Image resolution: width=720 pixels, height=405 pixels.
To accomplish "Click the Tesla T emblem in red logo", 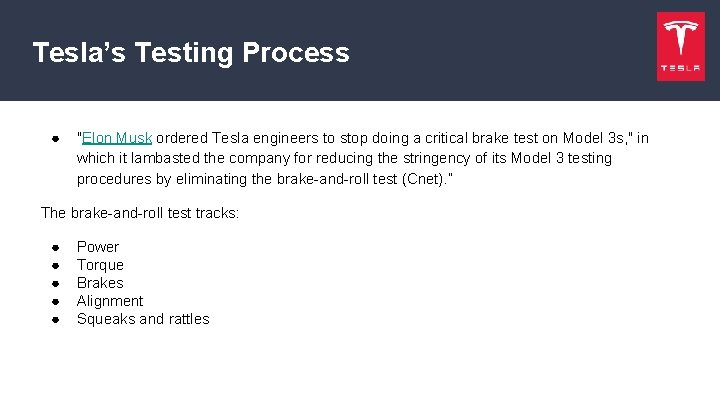I will tap(680, 40).
